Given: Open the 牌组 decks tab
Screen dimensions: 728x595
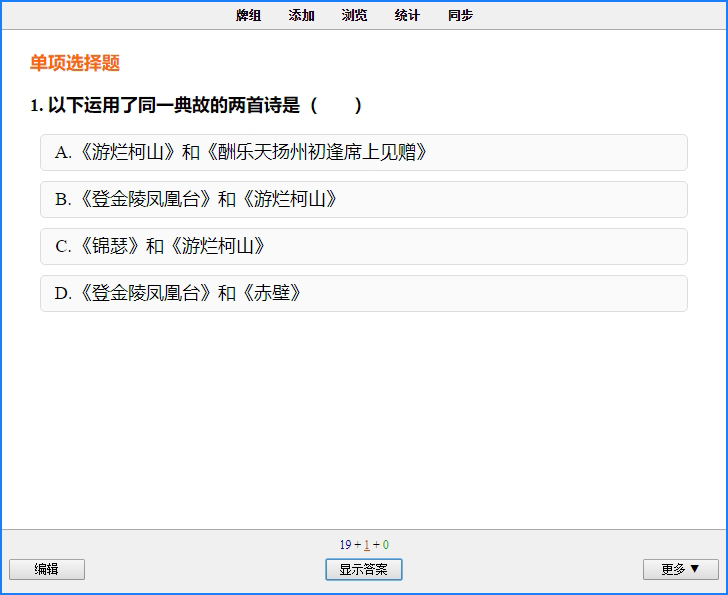Looking at the screenshot, I should pyautogui.click(x=248, y=15).
